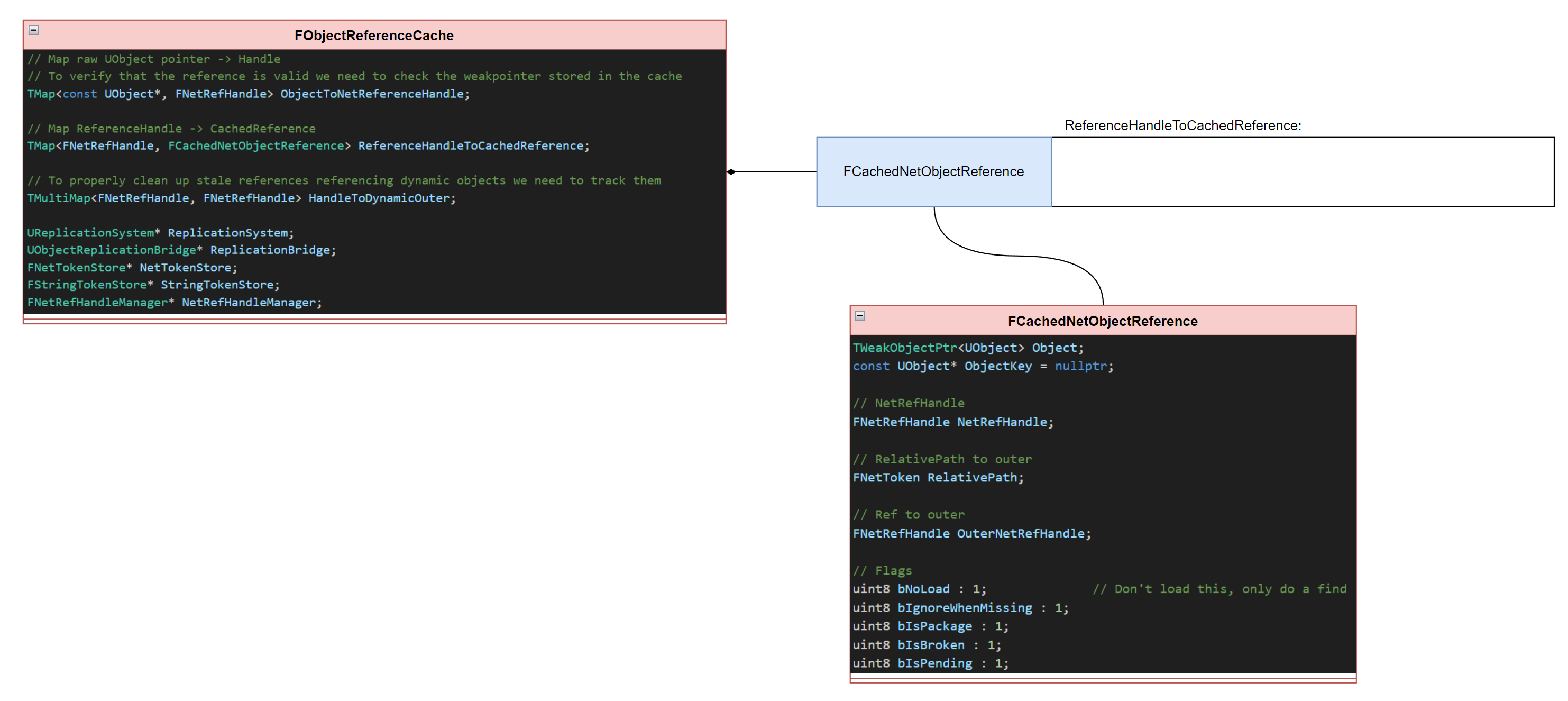The image size is (1568, 701).
Task: Click the blue FCachedNetObjectReference box
Action: tap(932, 172)
